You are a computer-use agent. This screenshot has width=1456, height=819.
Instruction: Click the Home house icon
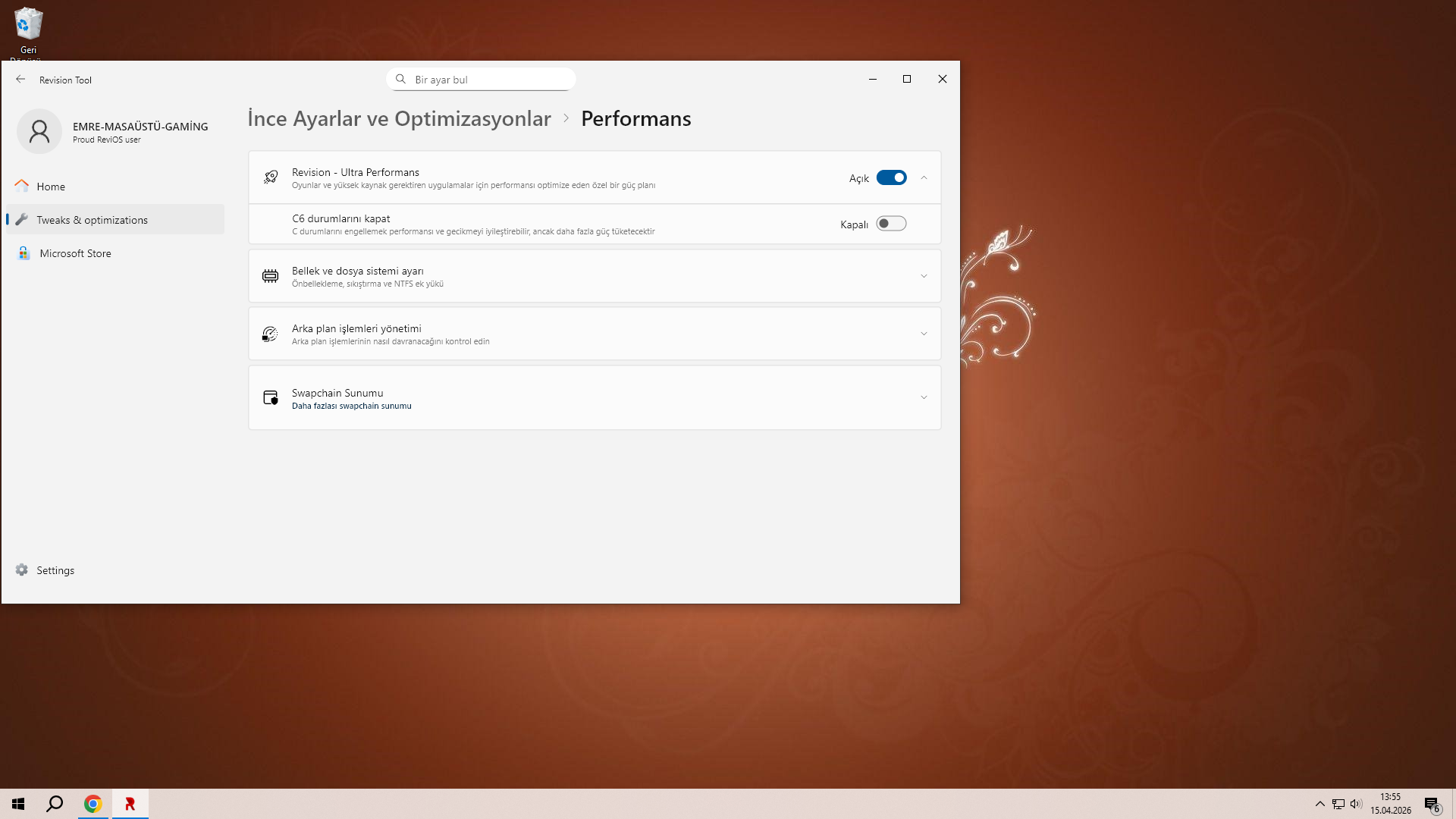(x=21, y=186)
